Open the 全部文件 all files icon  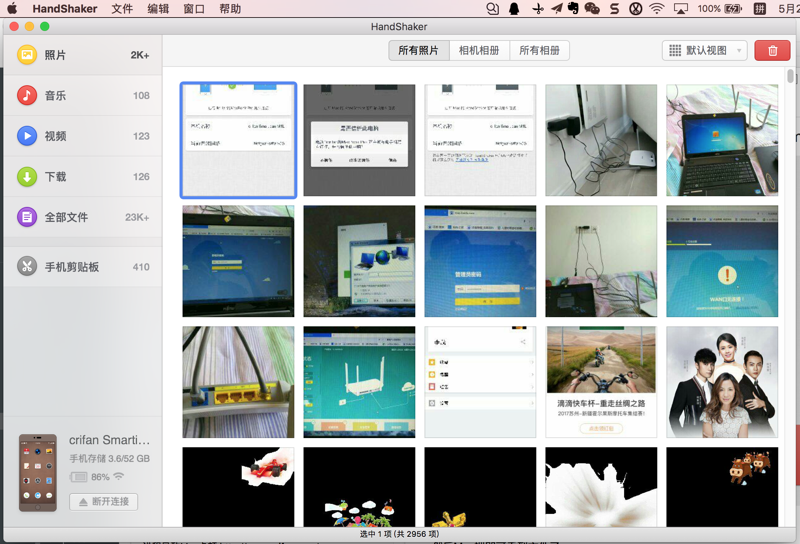pyautogui.click(x=27, y=217)
